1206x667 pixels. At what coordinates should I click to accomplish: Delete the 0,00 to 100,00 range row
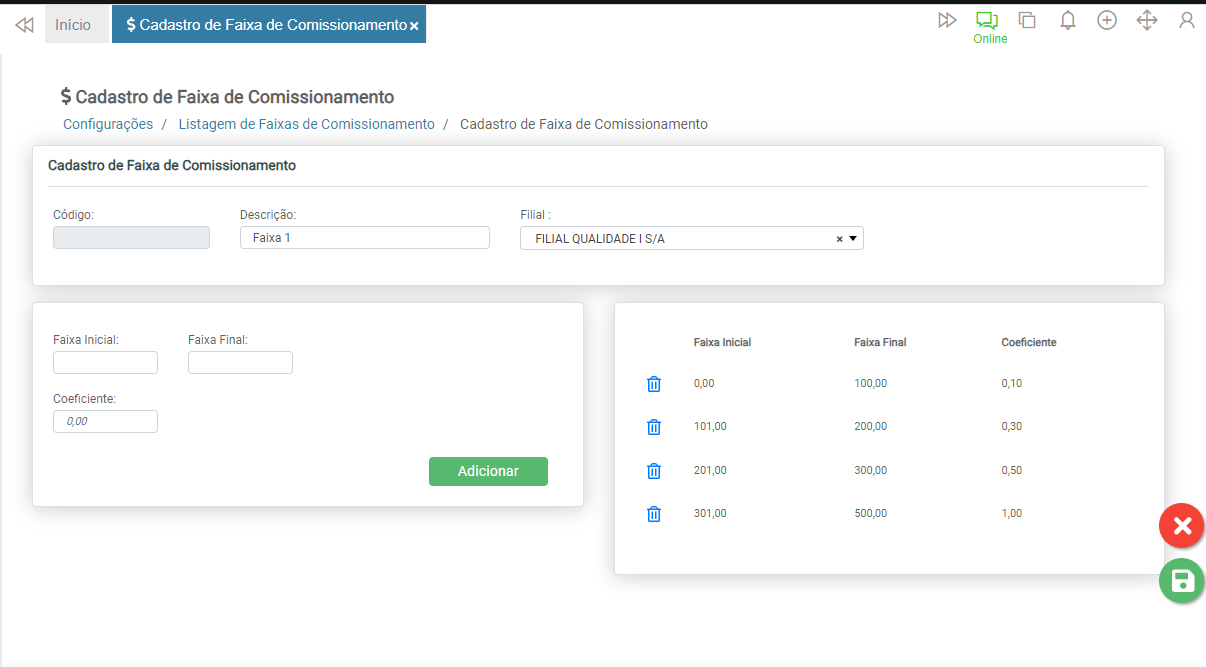(654, 384)
